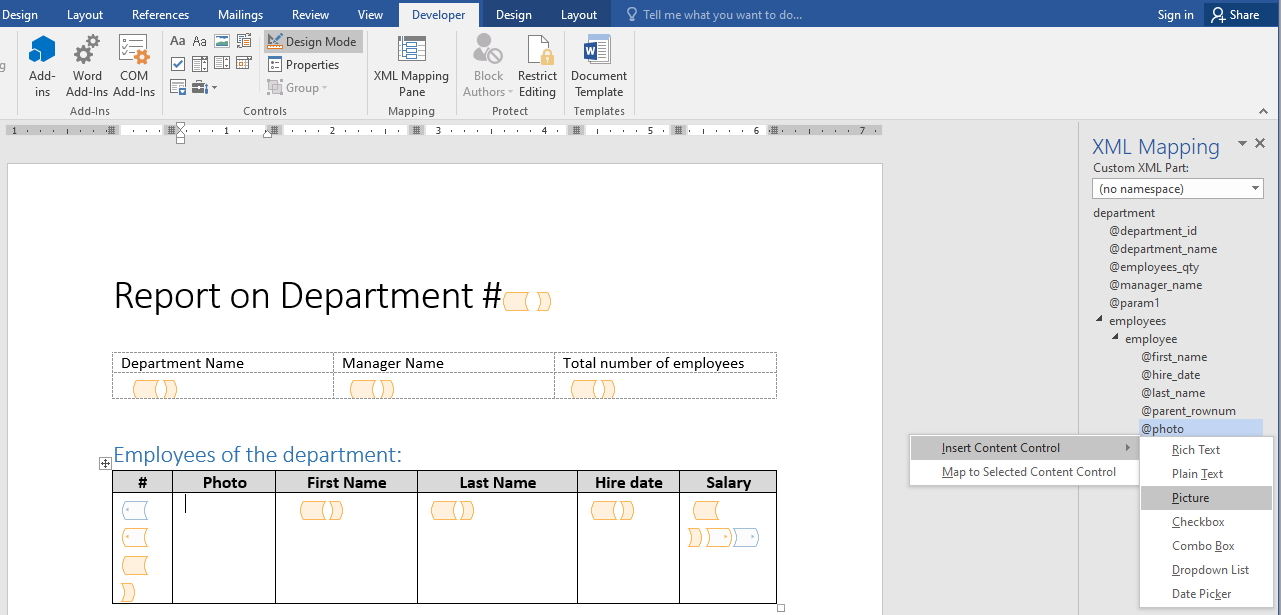The image size is (1281, 615).
Task: Insert a Check Box content control
Action: (x=178, y=63)
